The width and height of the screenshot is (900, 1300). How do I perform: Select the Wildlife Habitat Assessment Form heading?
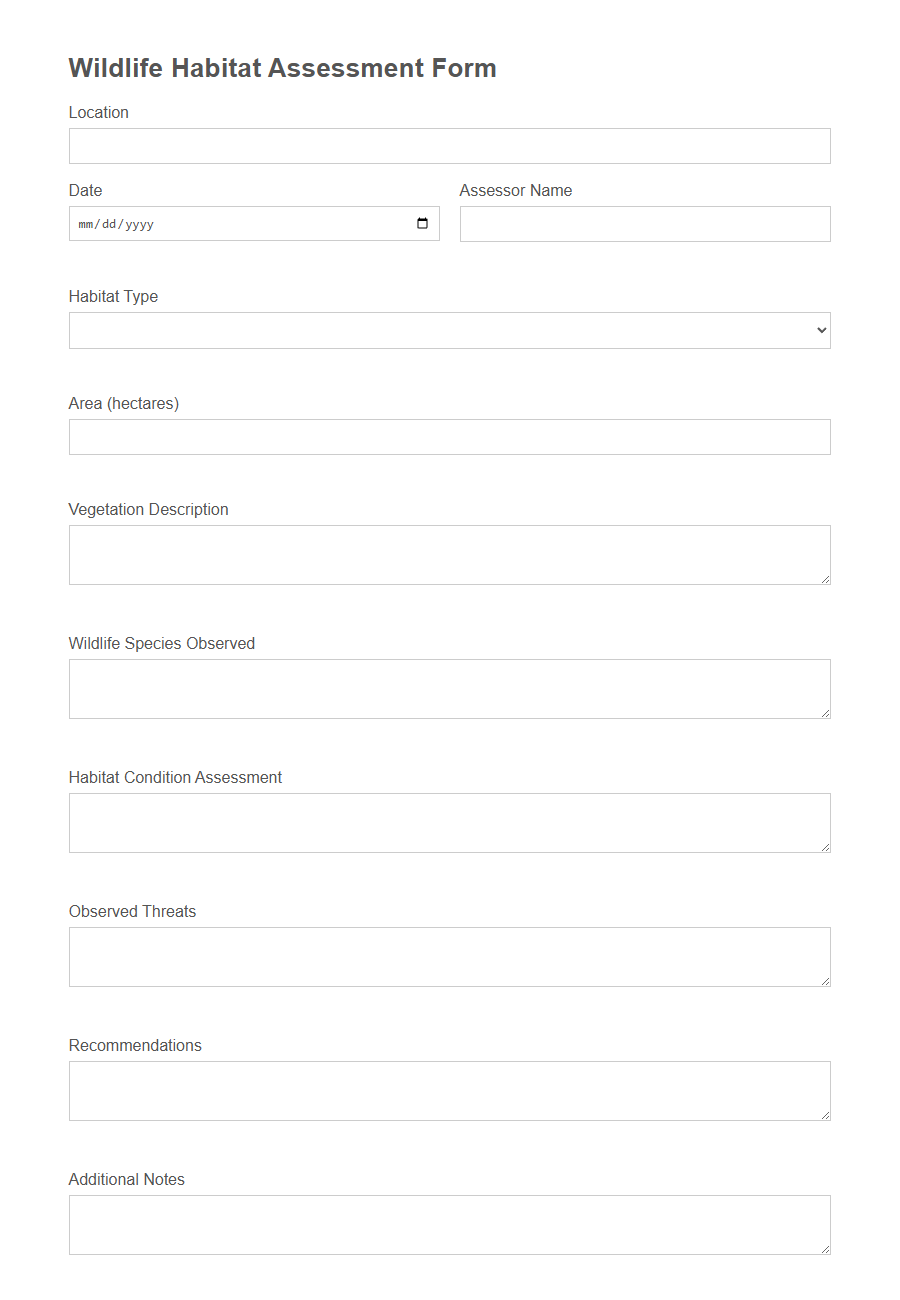point(281,68)
